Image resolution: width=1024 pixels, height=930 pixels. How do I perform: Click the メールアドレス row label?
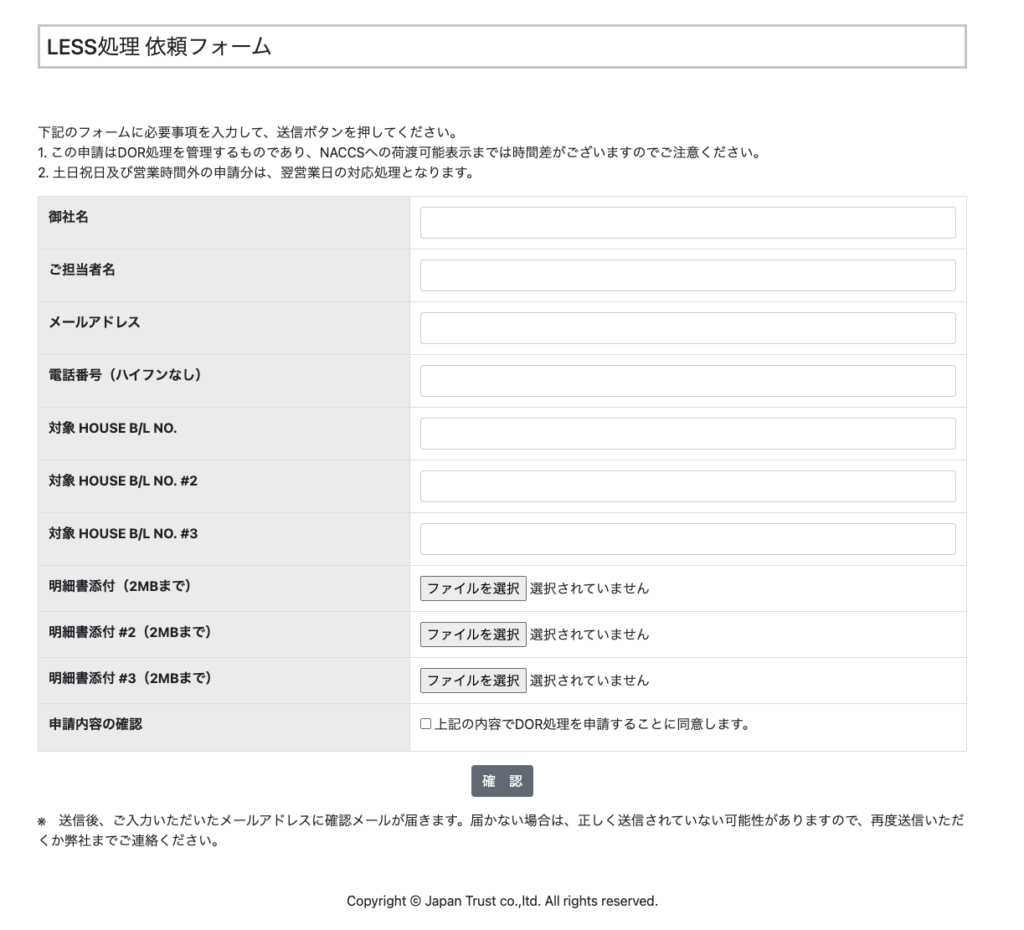[x=94, y=322]
